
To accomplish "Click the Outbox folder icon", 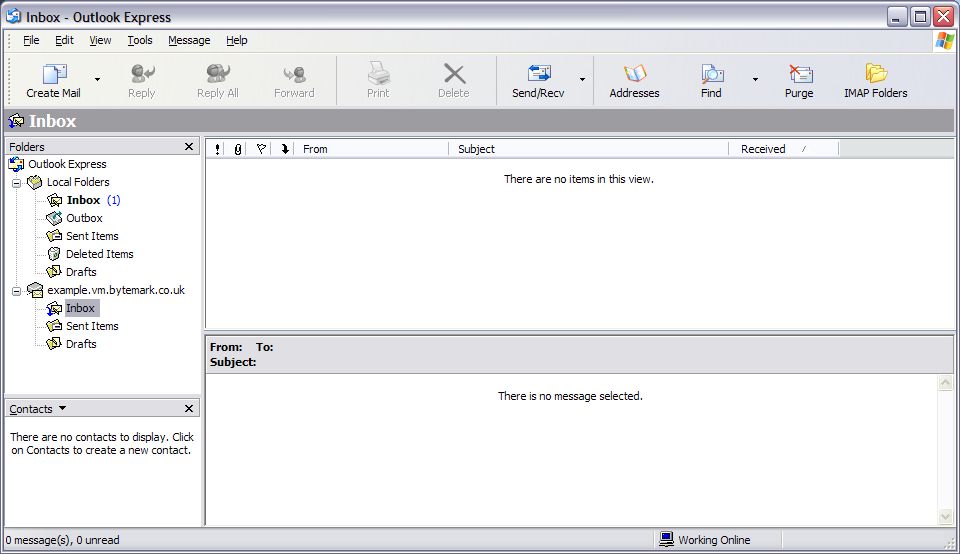I will tap(54, 218).
